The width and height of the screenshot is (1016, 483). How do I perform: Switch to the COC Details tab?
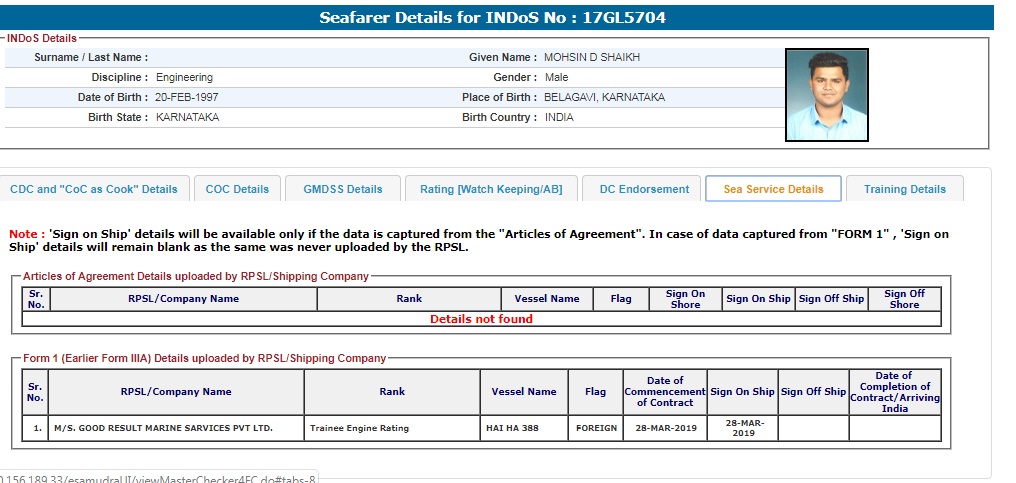(237, 189)
